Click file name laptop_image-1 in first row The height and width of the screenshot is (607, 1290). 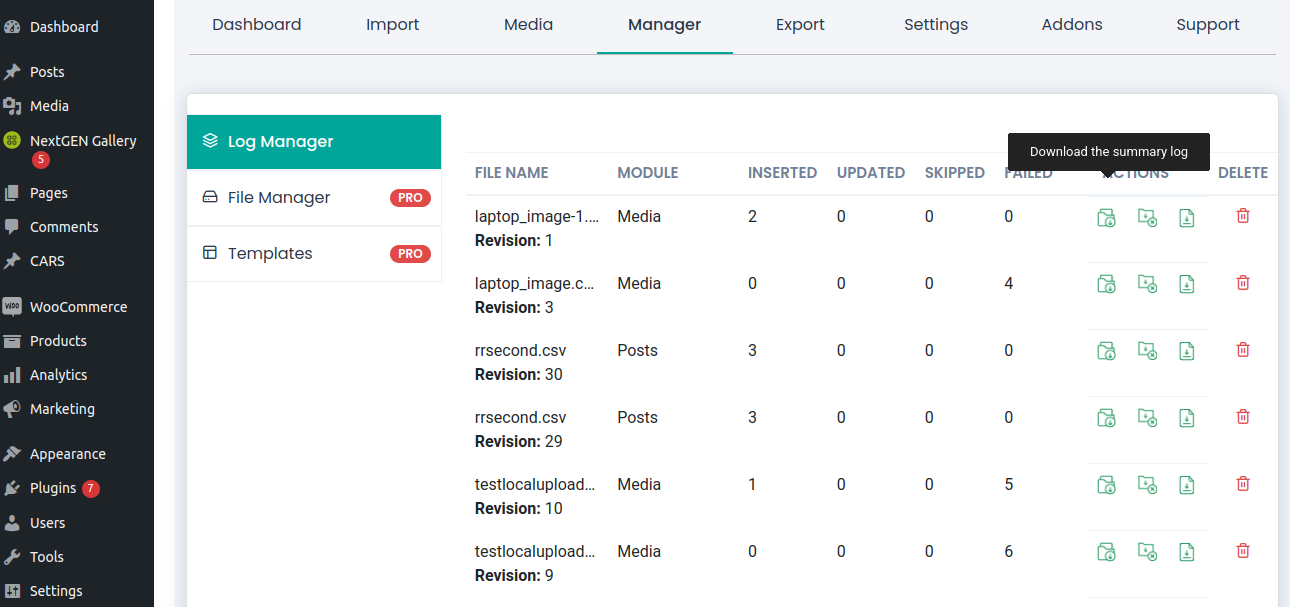537,217
